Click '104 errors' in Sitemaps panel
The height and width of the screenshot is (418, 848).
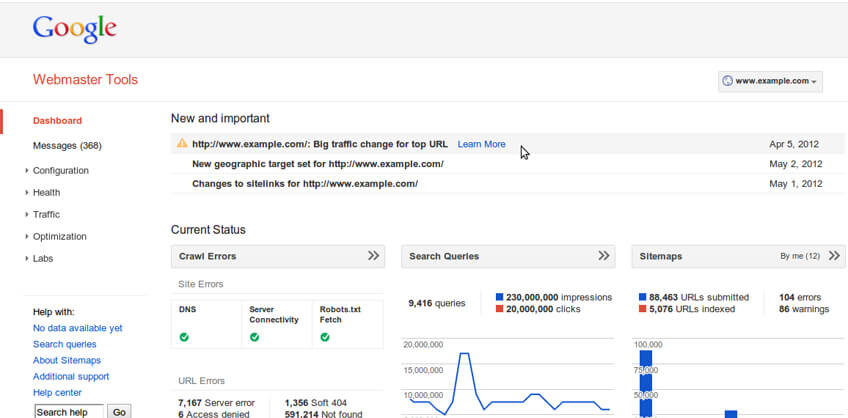coord(800,297)
